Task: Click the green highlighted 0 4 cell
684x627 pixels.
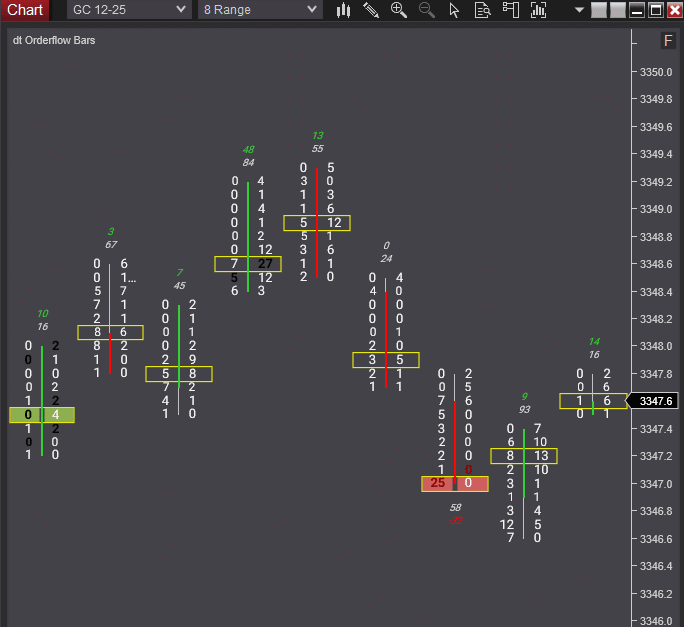Action: coord(41,415)
